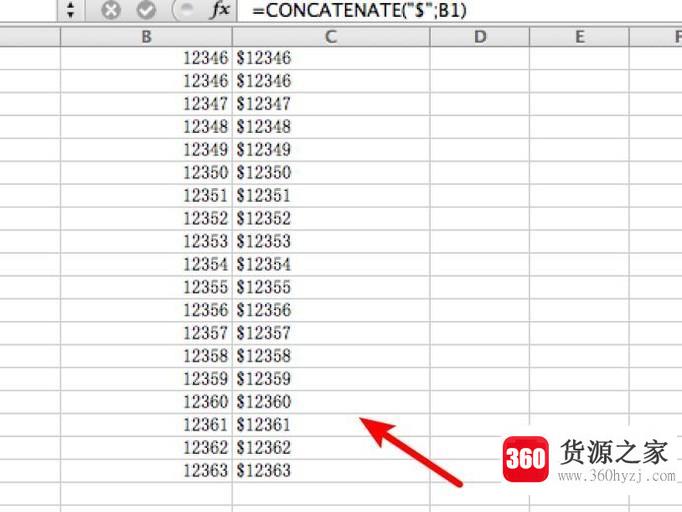Select cell showing $12360

(331, 402)
